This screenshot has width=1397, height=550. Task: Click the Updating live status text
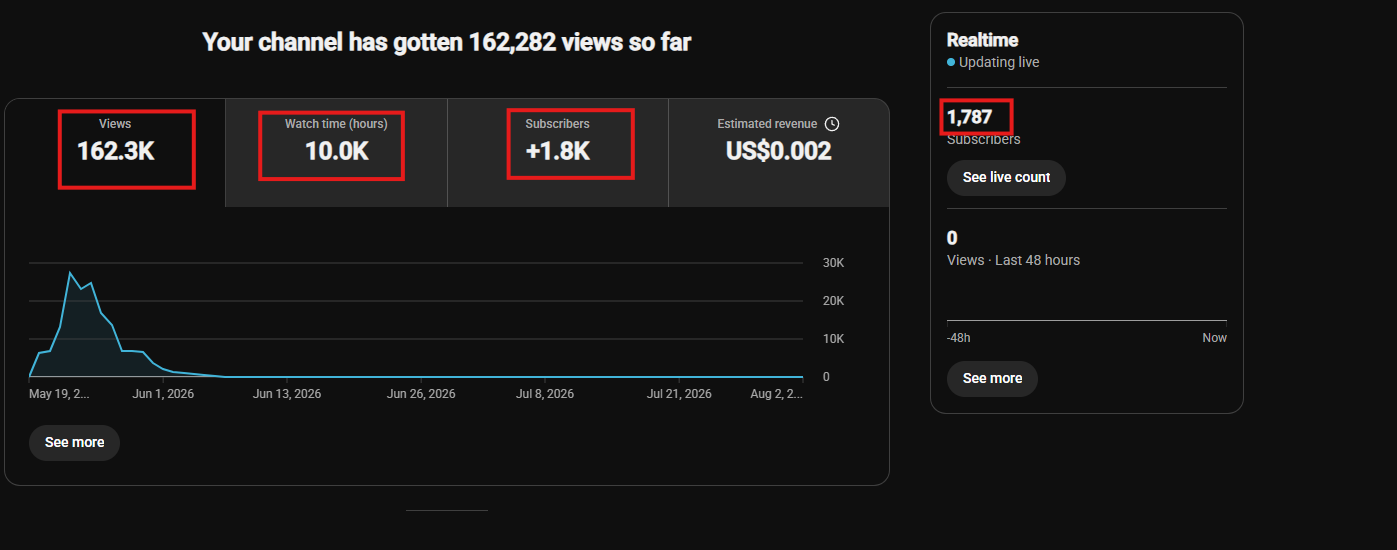[999, 62]
